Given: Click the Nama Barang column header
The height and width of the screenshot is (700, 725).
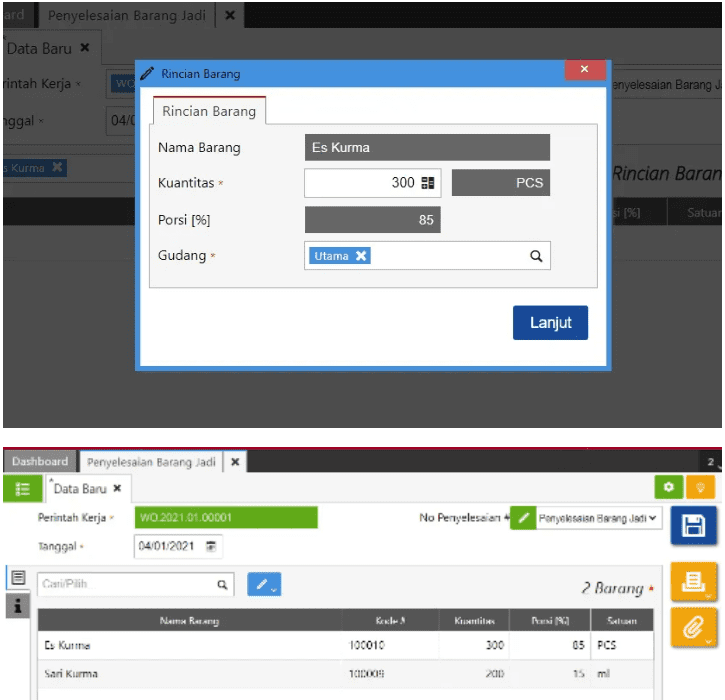Looking at the screenshot, I should point(190,620).
